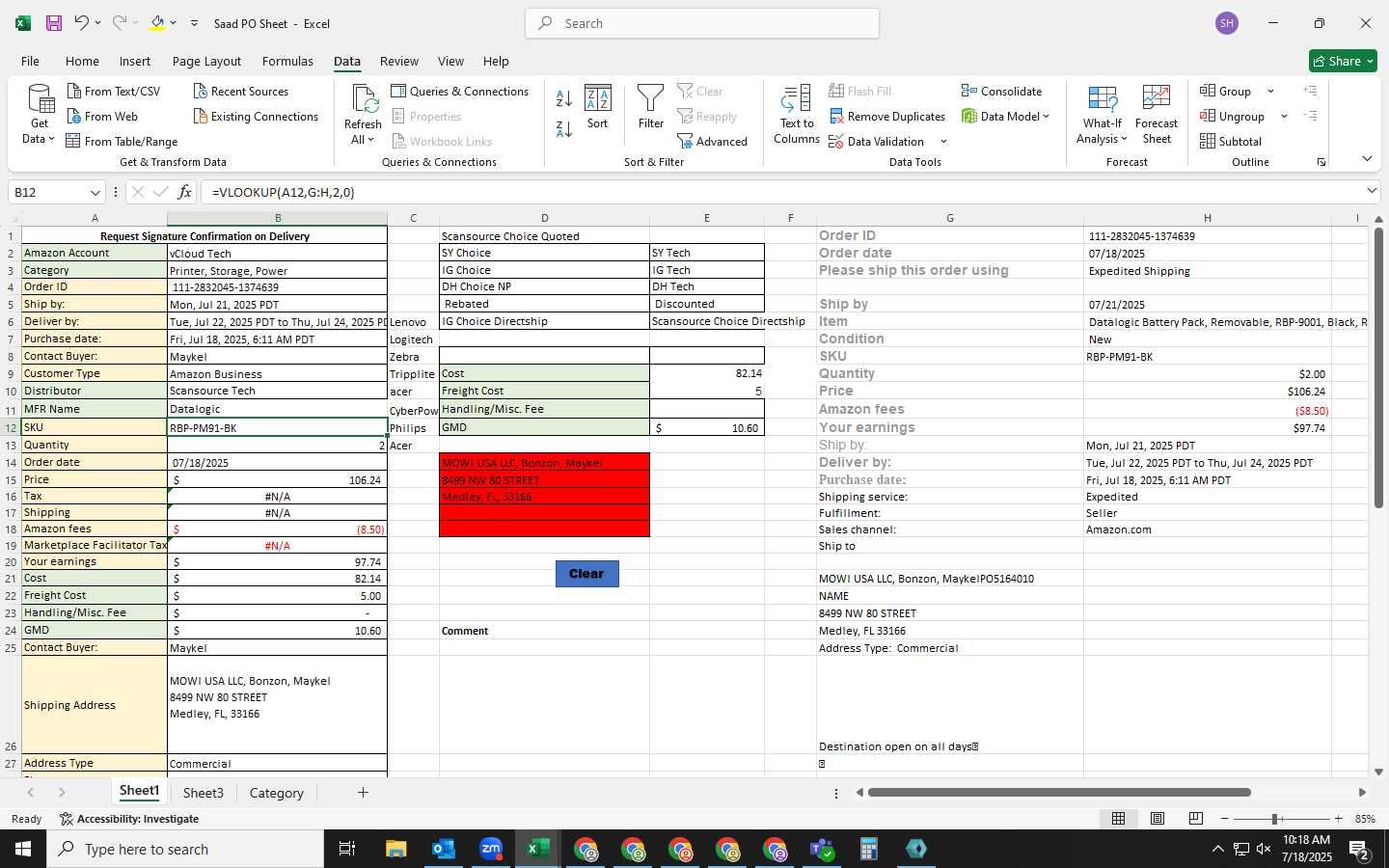
Task: Open What-If Analysis menu
Action: coord(1103,114)
